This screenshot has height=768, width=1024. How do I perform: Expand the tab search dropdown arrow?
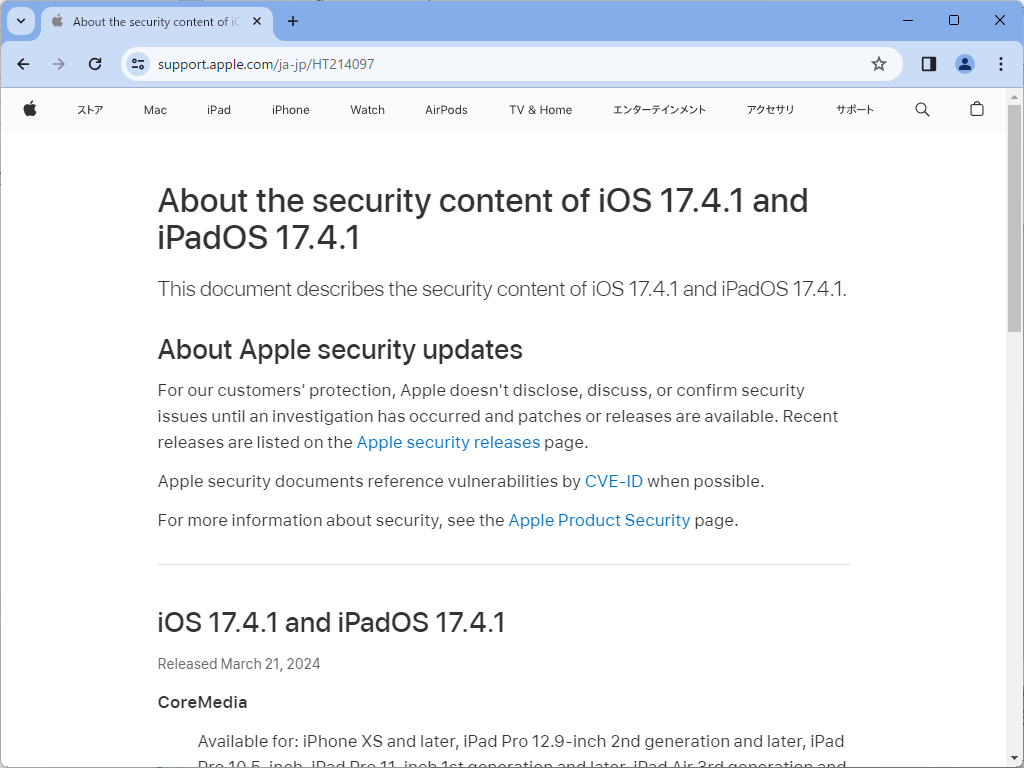(20, 21)
